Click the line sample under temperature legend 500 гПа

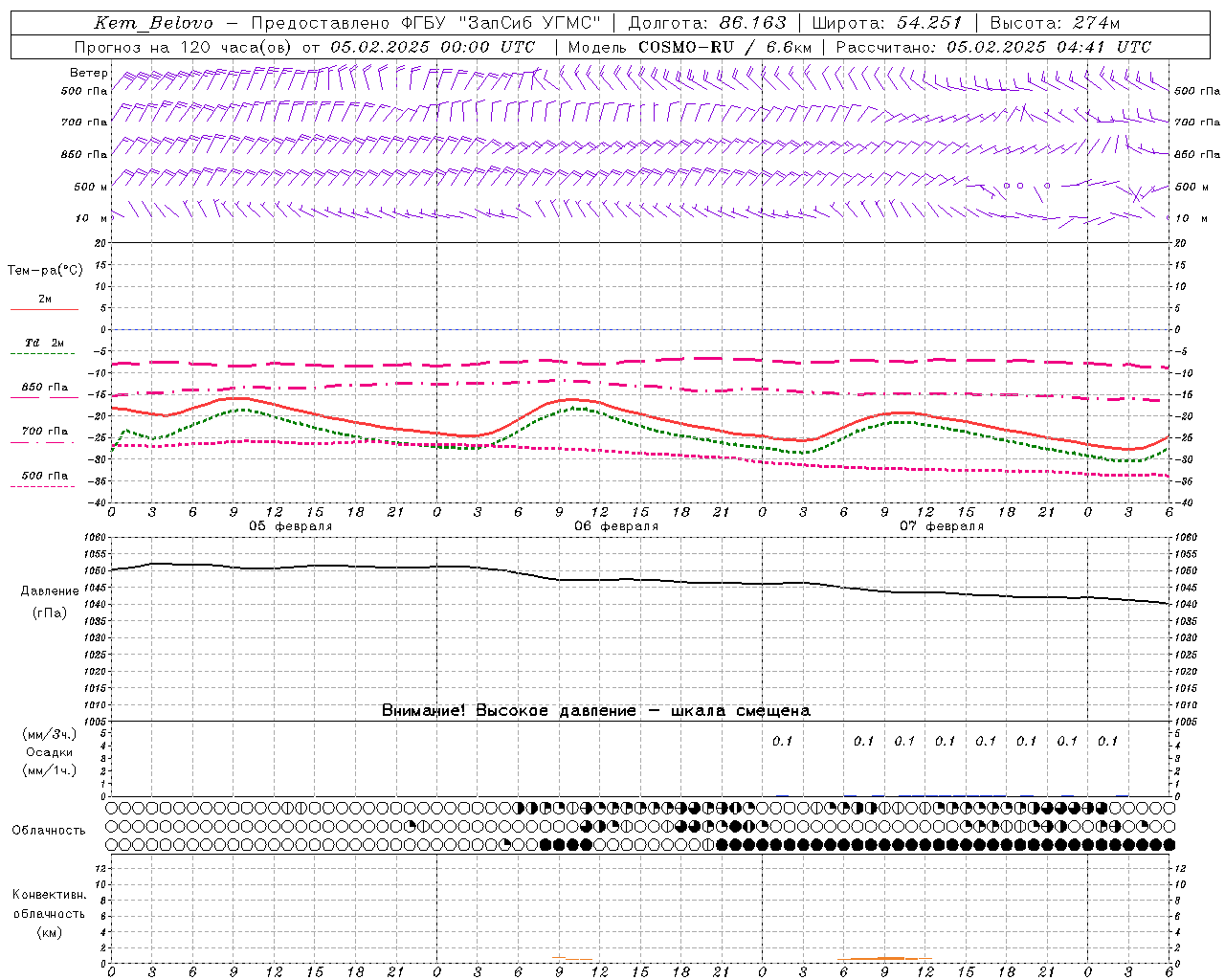pyautogui.click(x=44, y=486)
